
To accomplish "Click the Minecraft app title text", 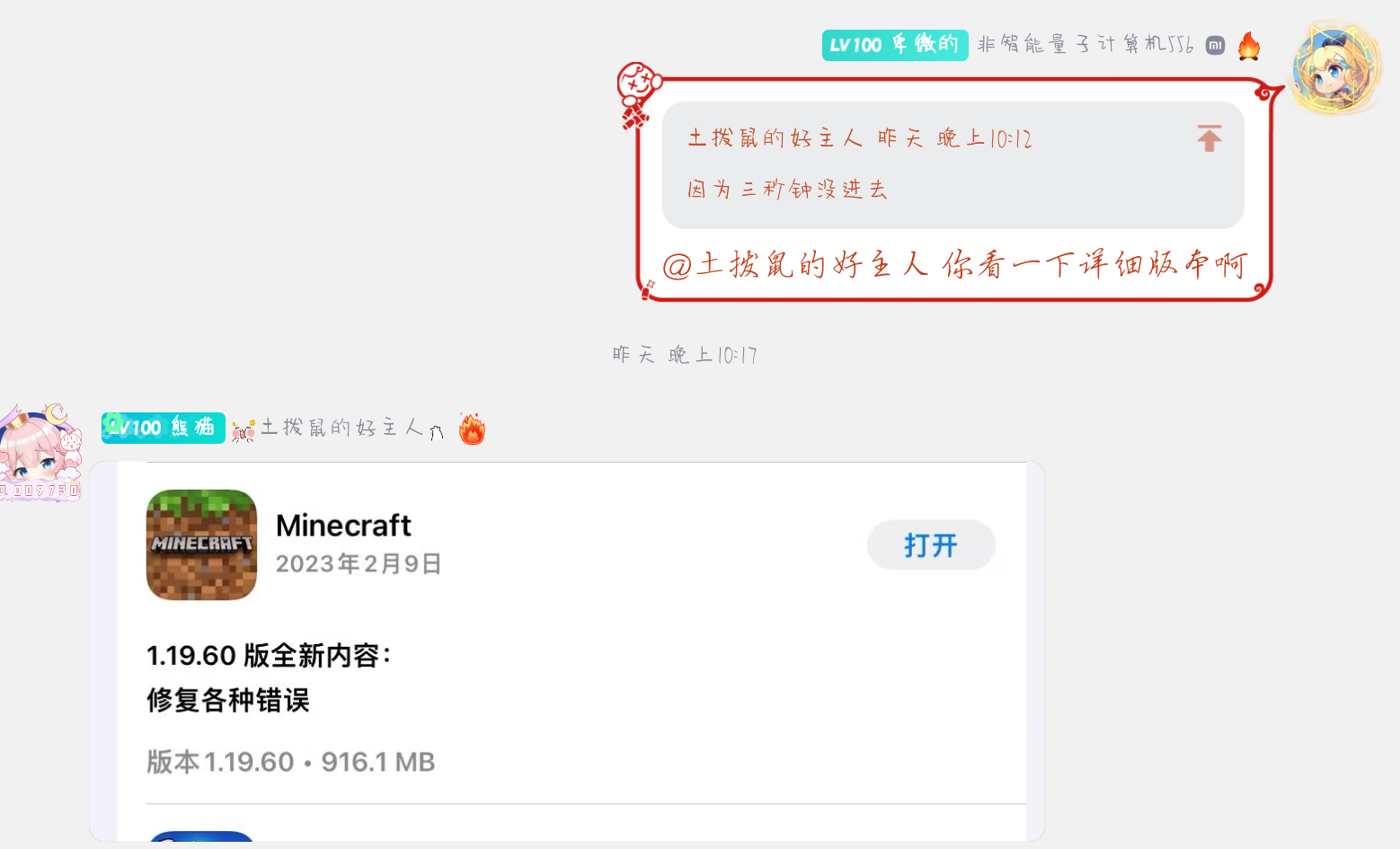I will click(343, 525).
